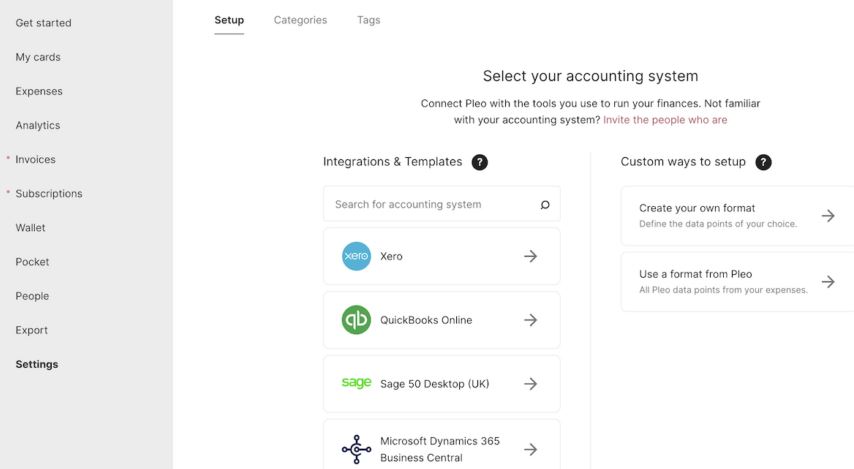Click the Select your accounting system heading
The height and width of the screenshot is (469, 854).
pos(590,76)
